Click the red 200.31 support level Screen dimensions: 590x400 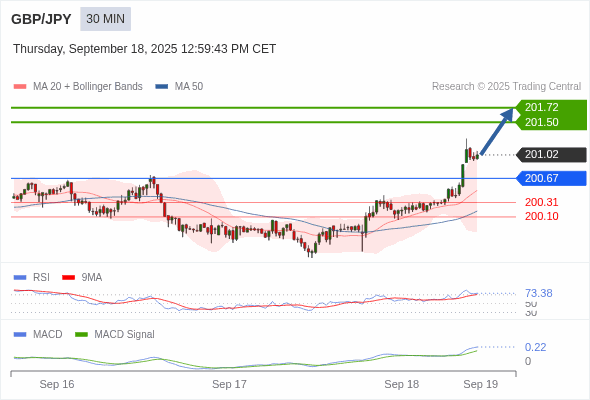541,202
